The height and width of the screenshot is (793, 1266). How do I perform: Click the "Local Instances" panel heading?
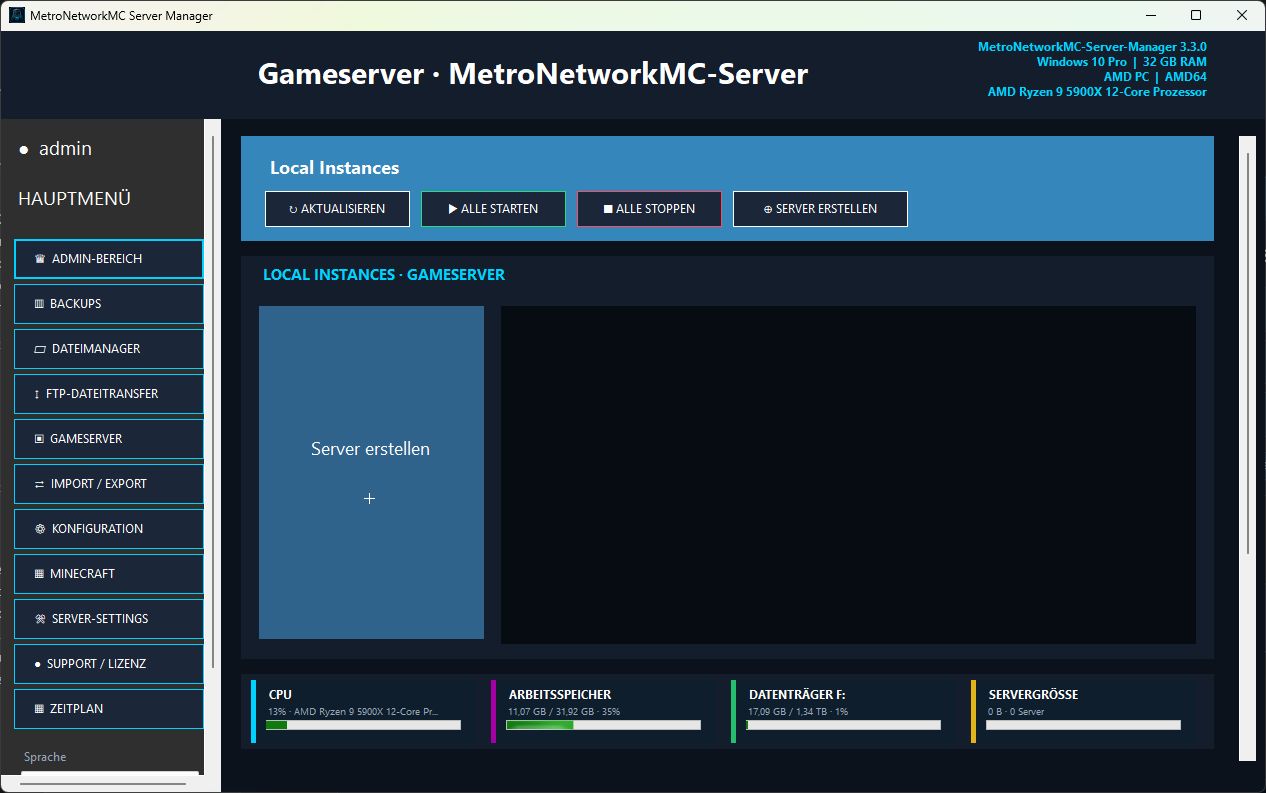click(x=334, y=168)
